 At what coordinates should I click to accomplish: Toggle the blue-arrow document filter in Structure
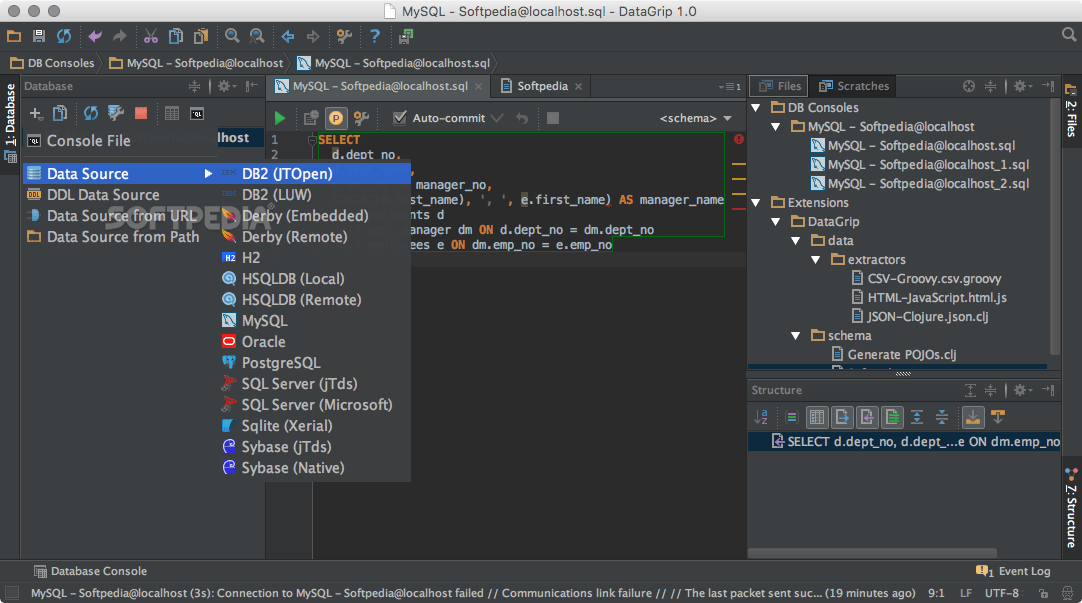point(842,417)
